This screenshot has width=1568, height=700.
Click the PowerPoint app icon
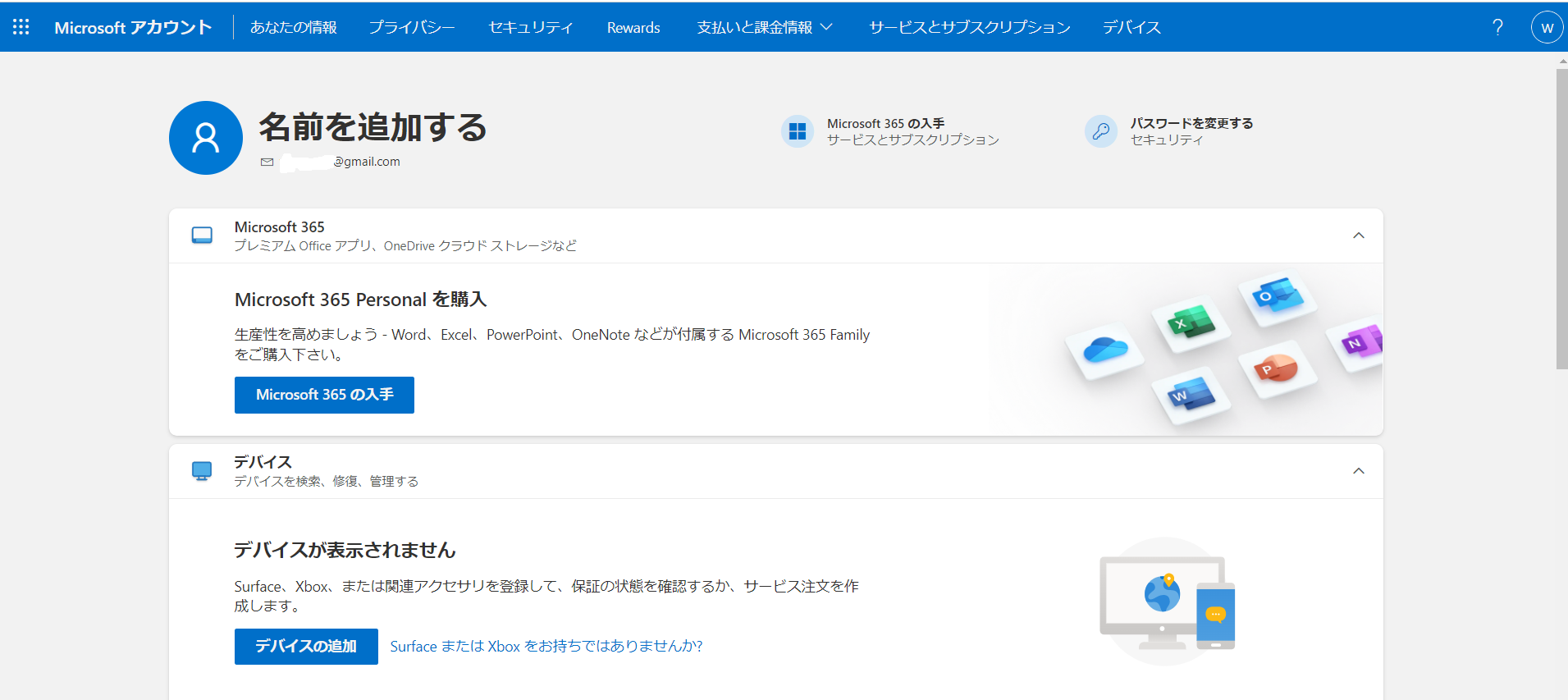[1277, 369]
